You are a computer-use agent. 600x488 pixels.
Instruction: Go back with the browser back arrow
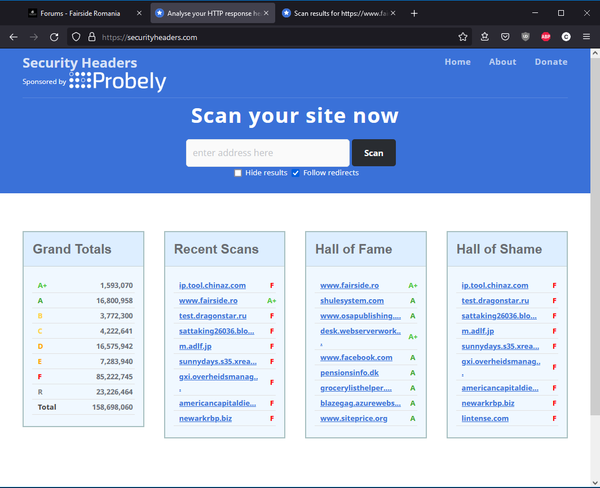coord(13,37)
